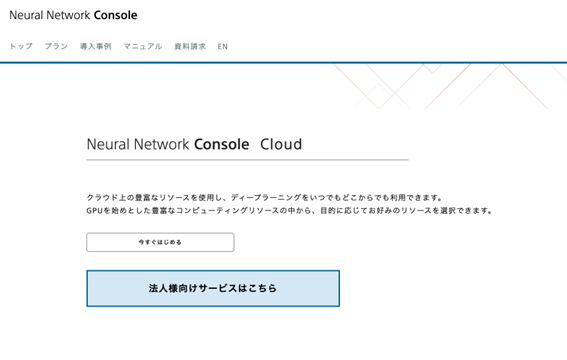Select the Neural Network Console Cloud heading

[x=194, y=144]
